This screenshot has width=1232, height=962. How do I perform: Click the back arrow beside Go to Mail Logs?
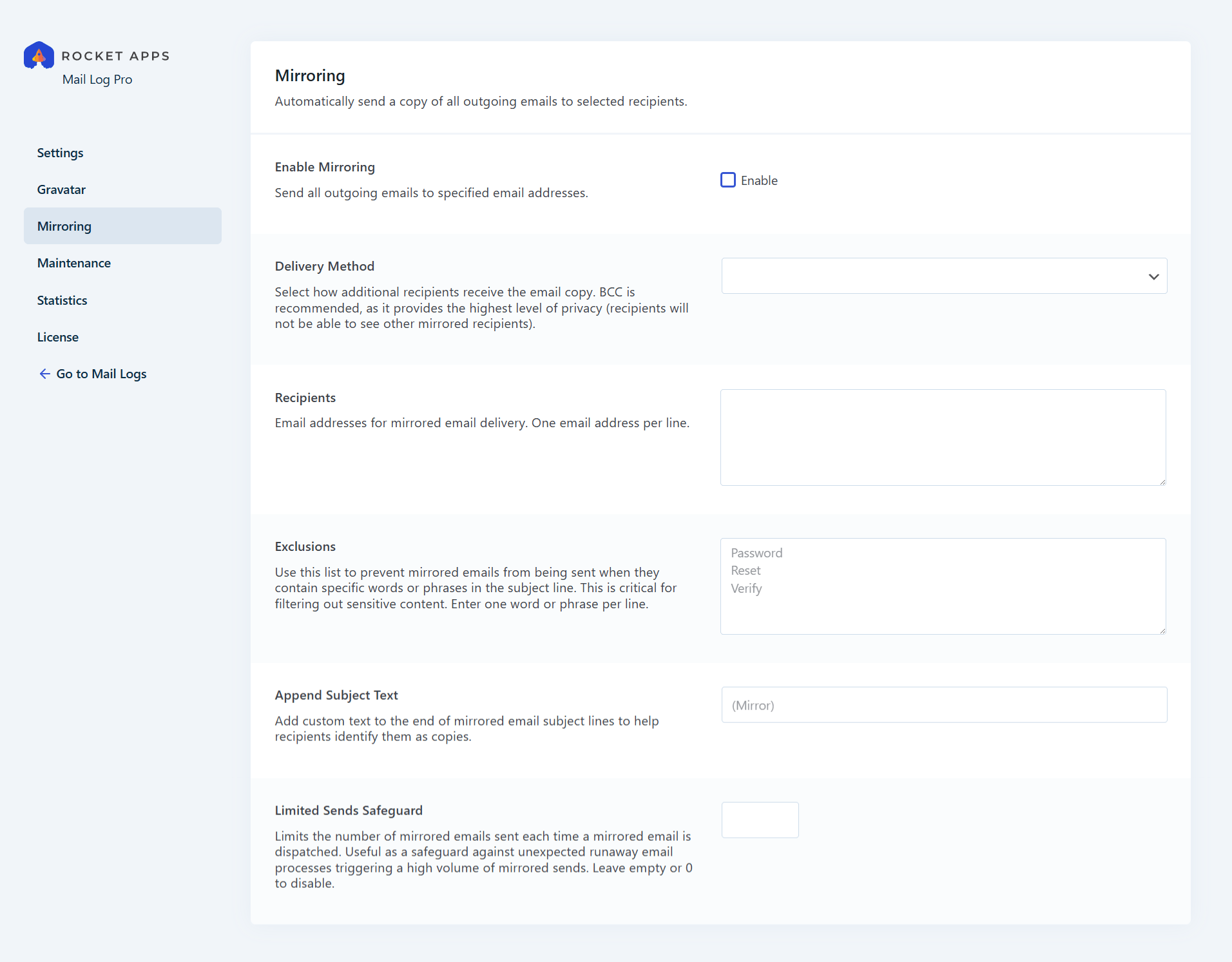[x=44, y=374]
